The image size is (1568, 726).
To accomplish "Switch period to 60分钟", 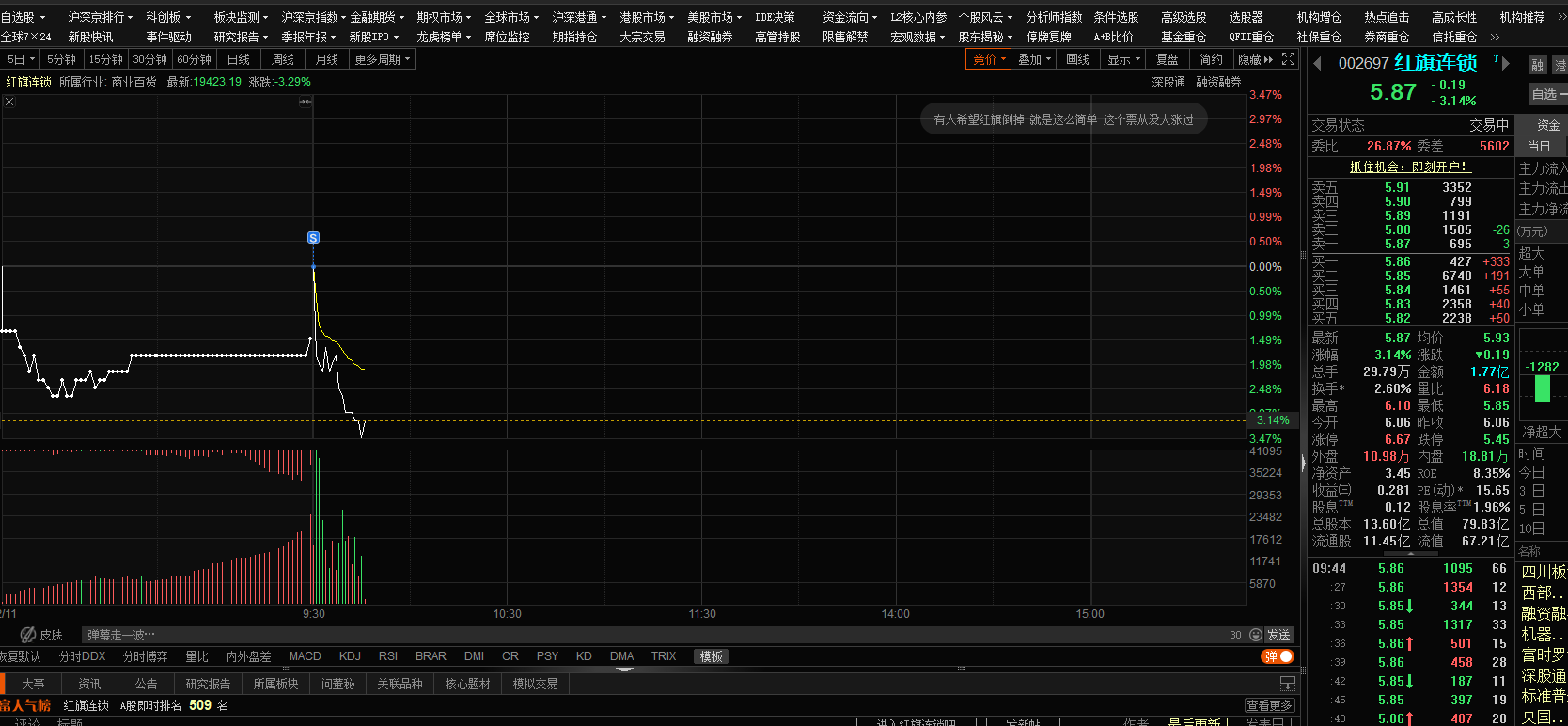I will [x=194, y=59].
